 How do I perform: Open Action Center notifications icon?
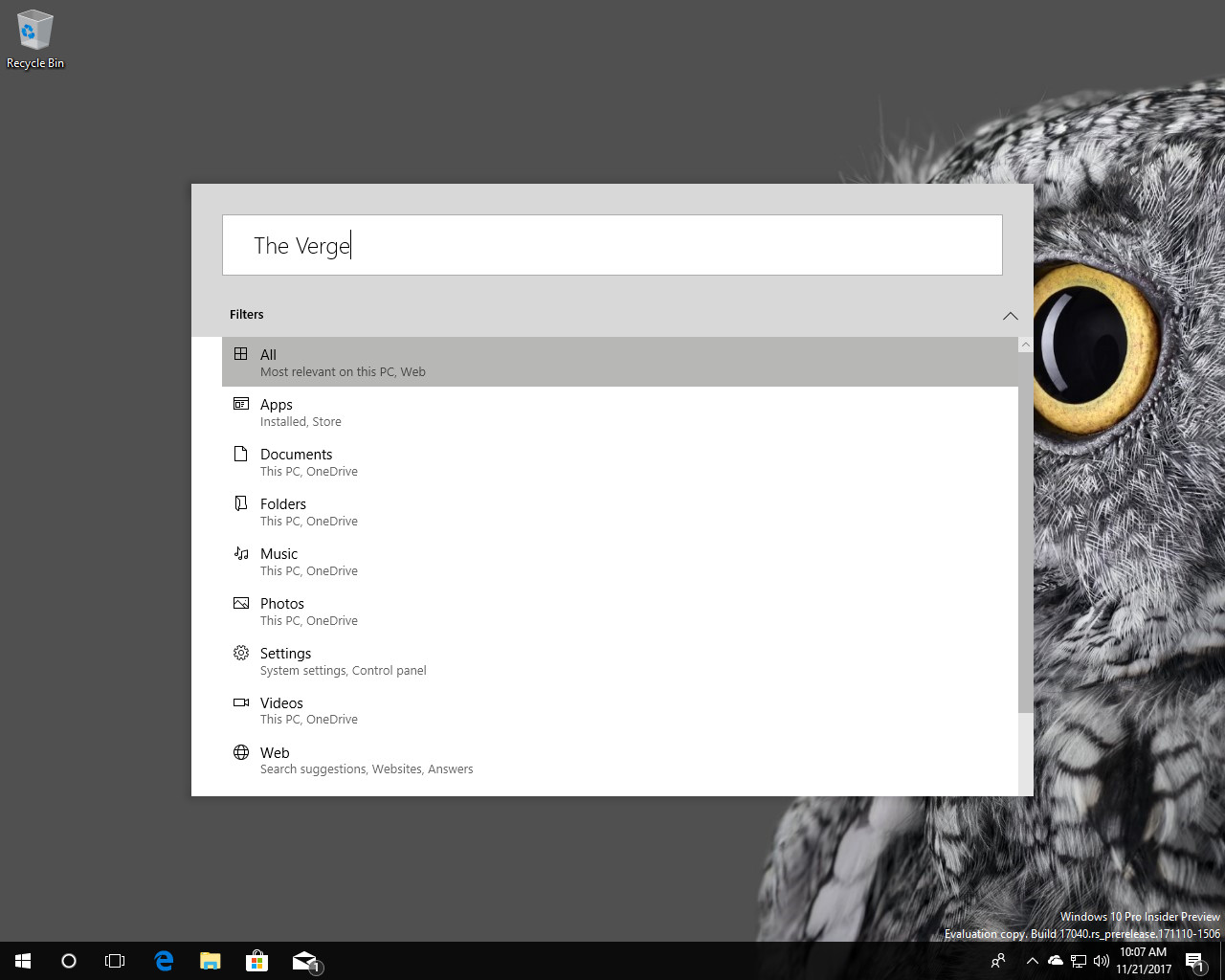pos(1194,961)
